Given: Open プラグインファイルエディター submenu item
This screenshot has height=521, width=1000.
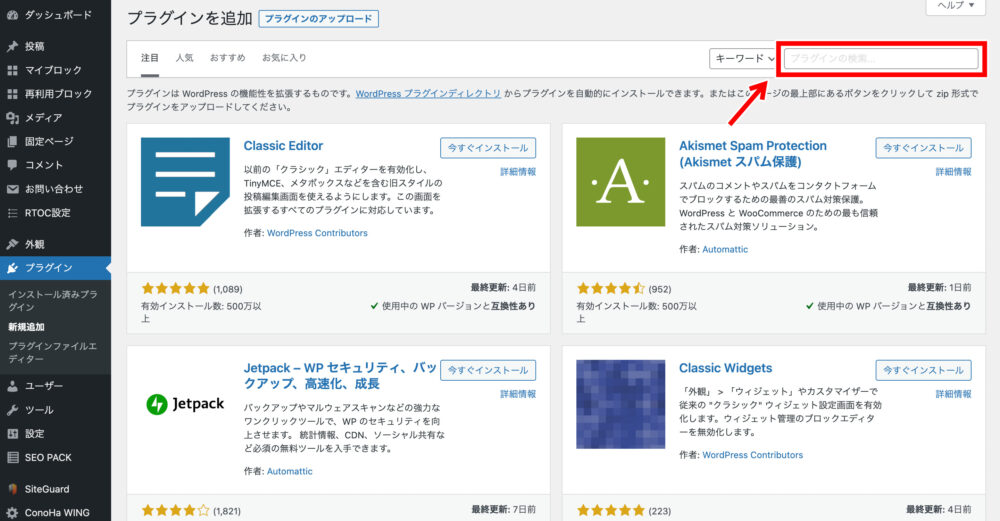Looking at the screenshot, I should [52, 353].
